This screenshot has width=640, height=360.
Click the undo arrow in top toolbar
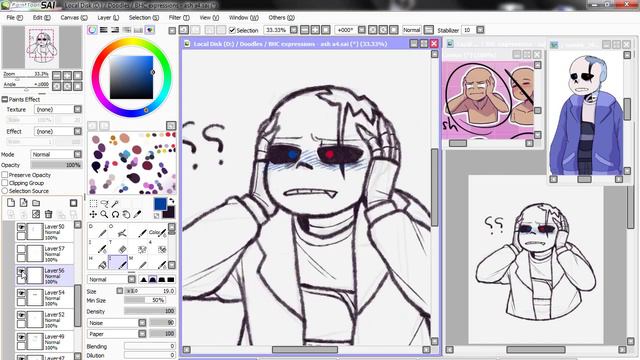coord(184,30)
